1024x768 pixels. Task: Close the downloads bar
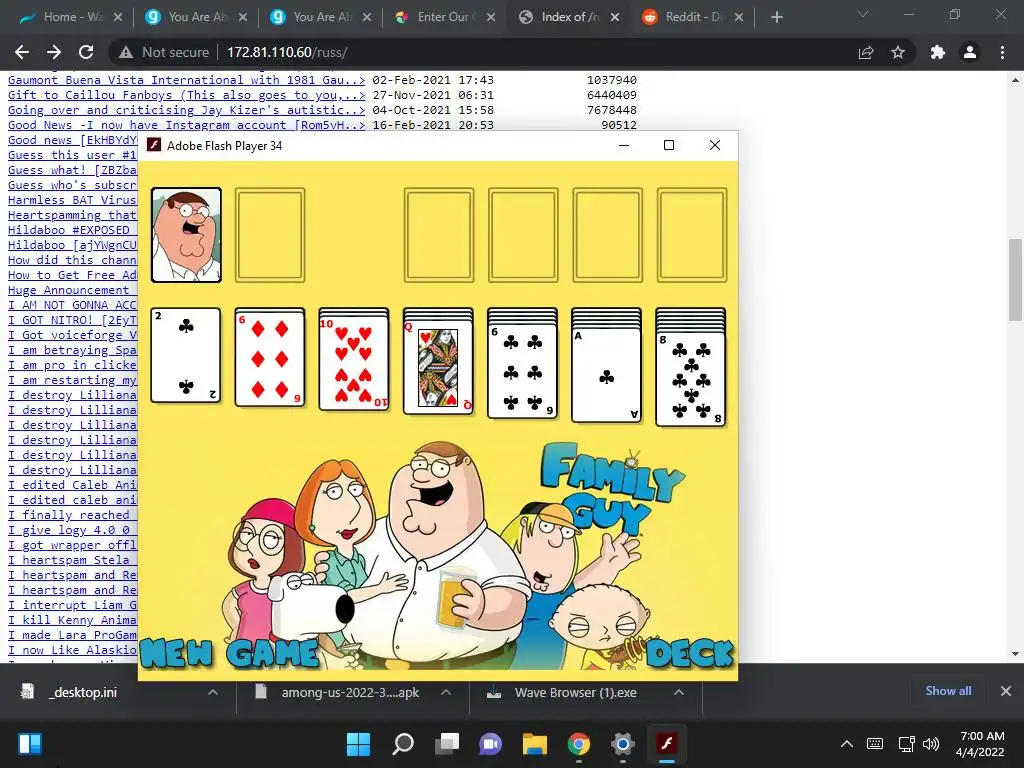[1006, 691]
